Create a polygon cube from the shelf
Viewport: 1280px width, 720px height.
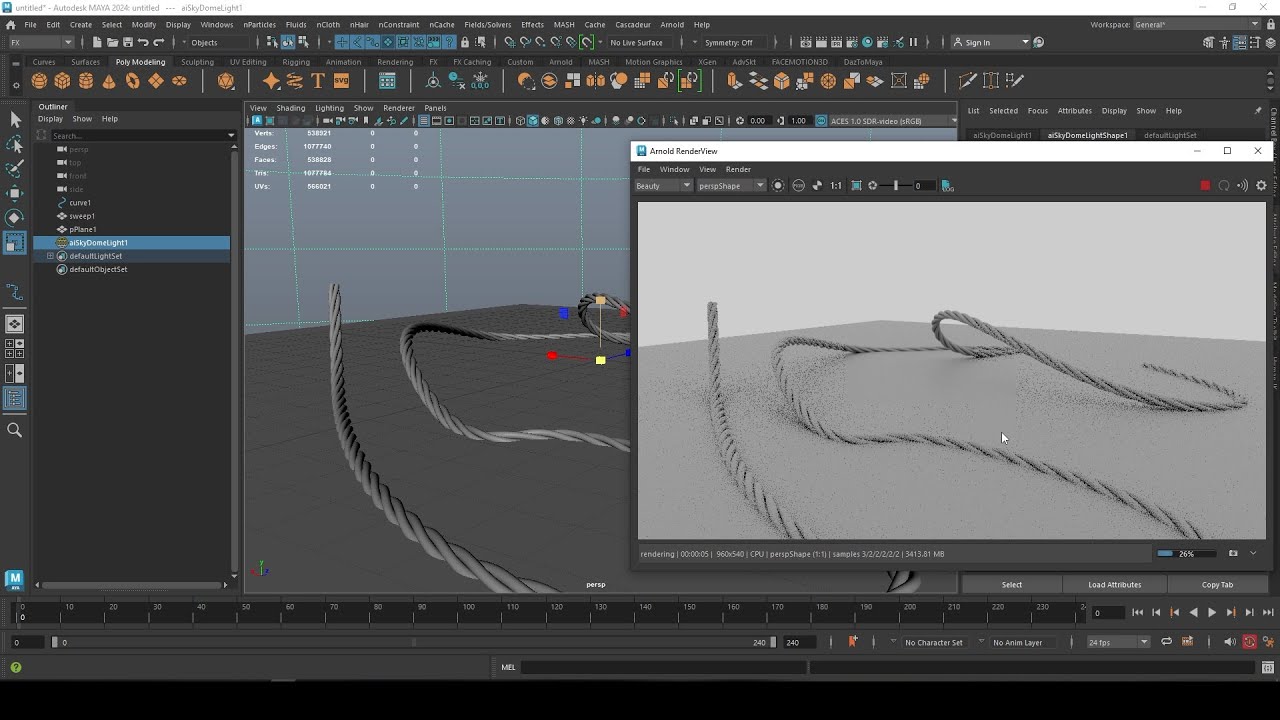pos(62,81)
